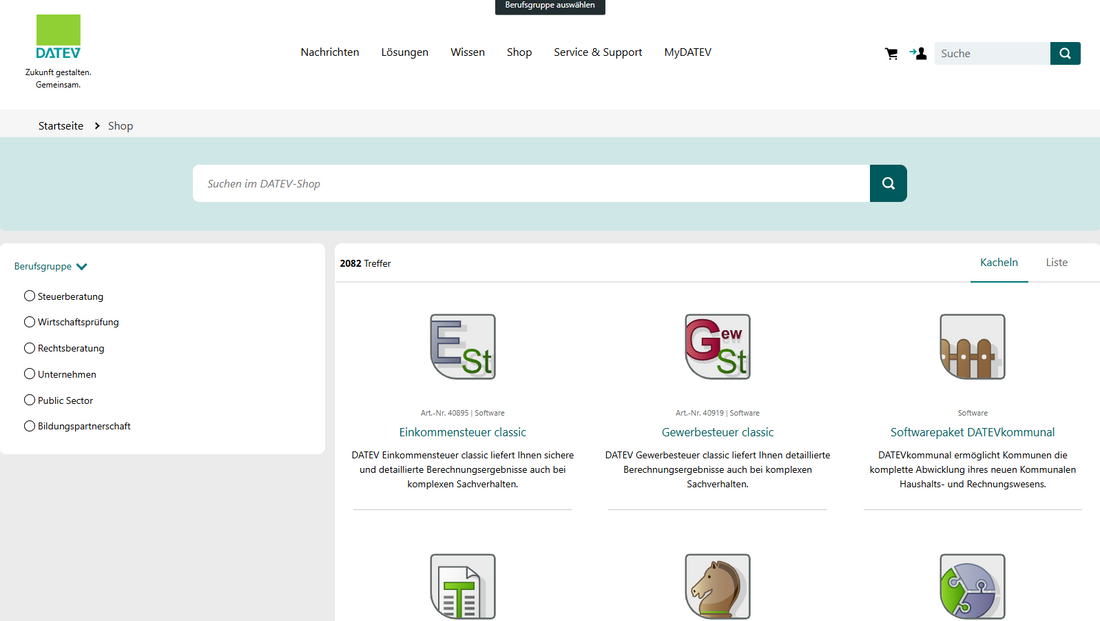This screenshot has height=621, width=1100.
Task: Click the chess knight product icon
Action: click(717, 587)
